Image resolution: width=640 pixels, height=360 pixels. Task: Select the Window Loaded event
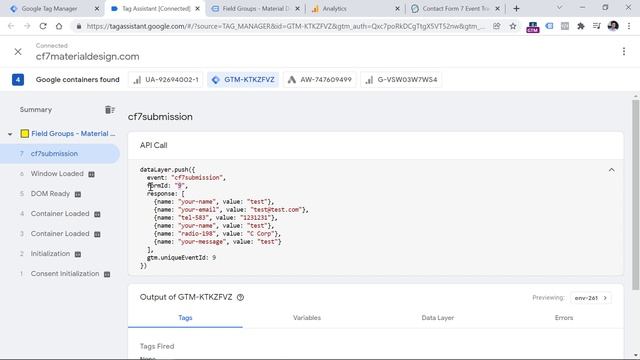57,174
